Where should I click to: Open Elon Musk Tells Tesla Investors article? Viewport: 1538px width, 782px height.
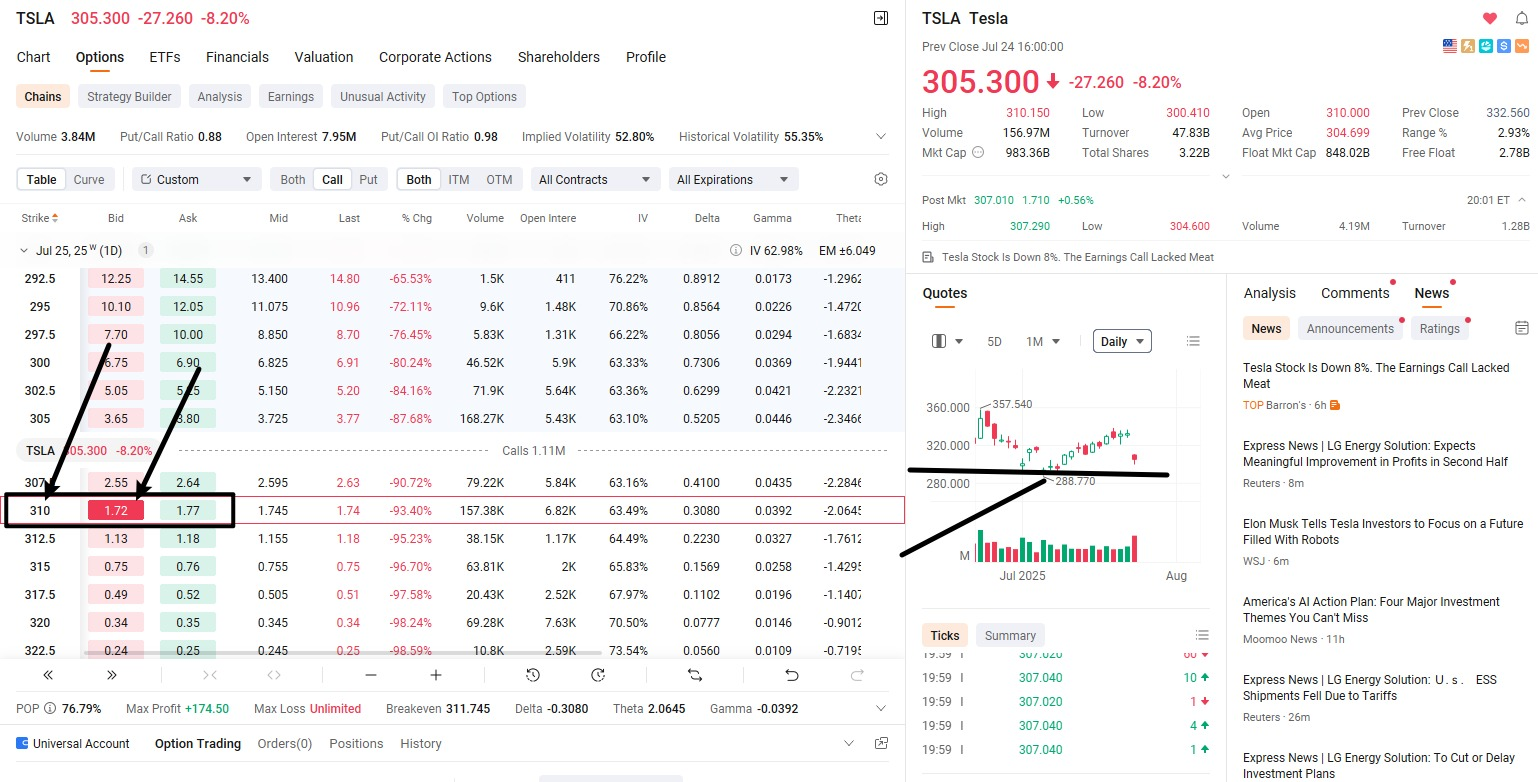(x=1383, y=532)
